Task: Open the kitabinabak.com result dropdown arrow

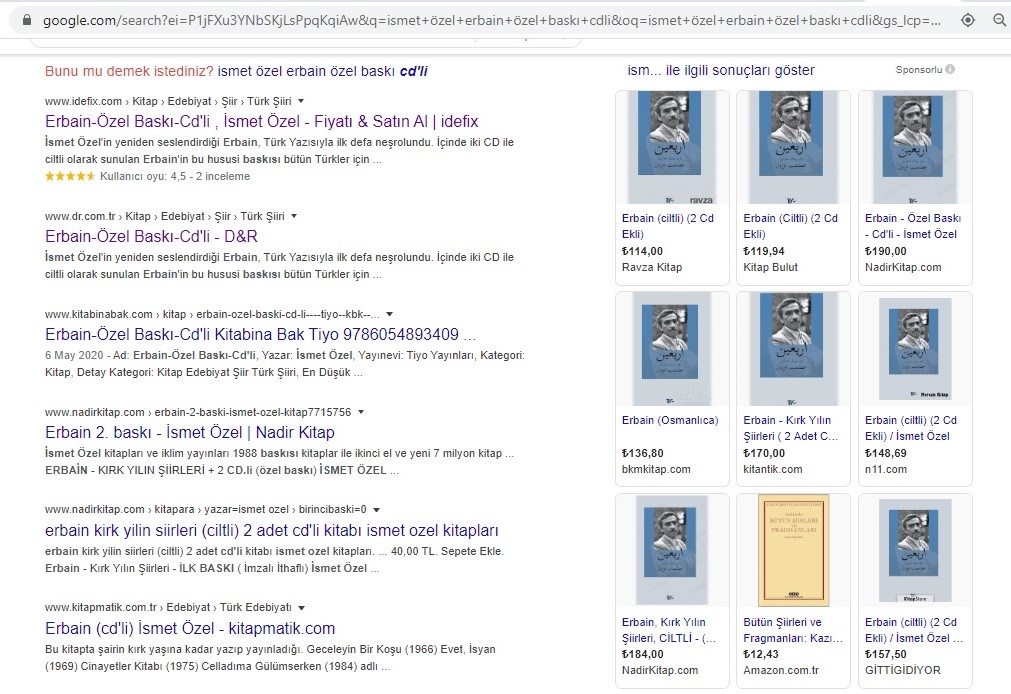Action: 389,314
